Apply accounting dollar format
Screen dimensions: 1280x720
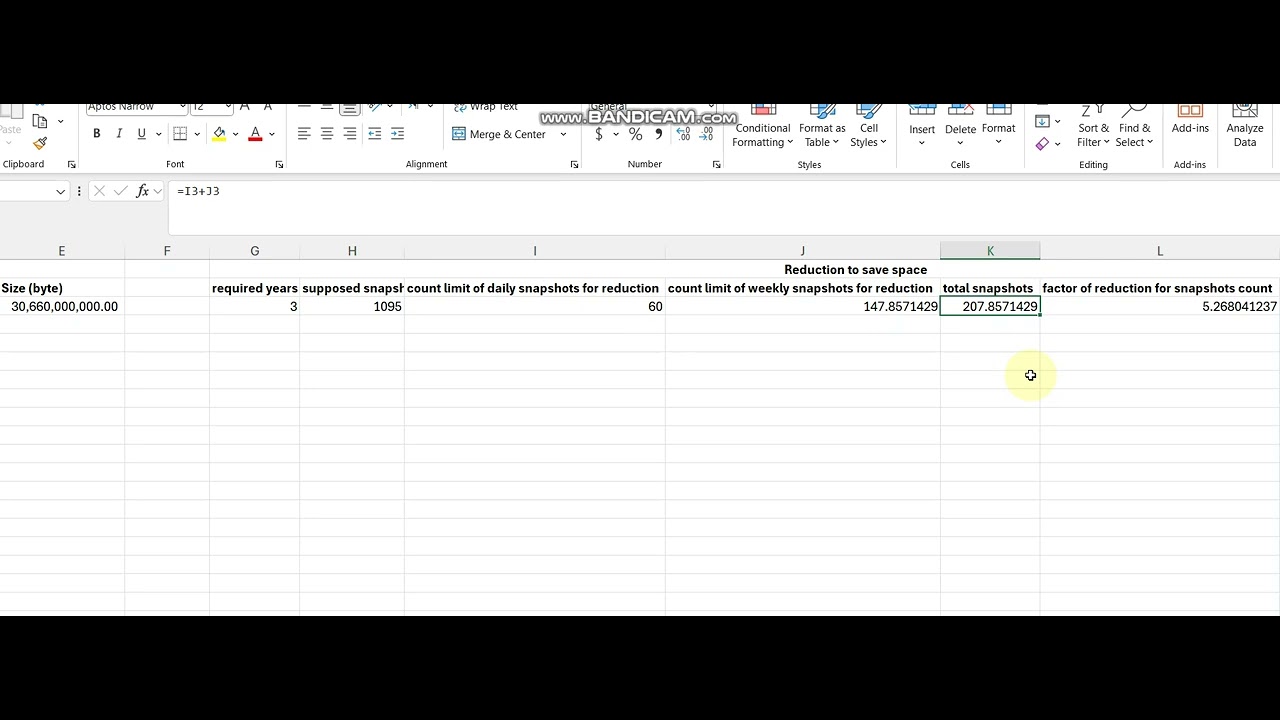click(599, 134)
